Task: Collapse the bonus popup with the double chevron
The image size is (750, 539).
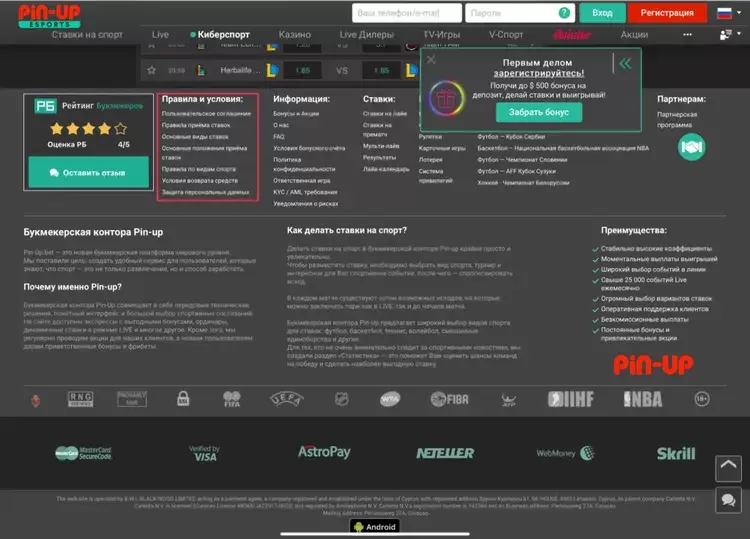Action: (625, 64)
